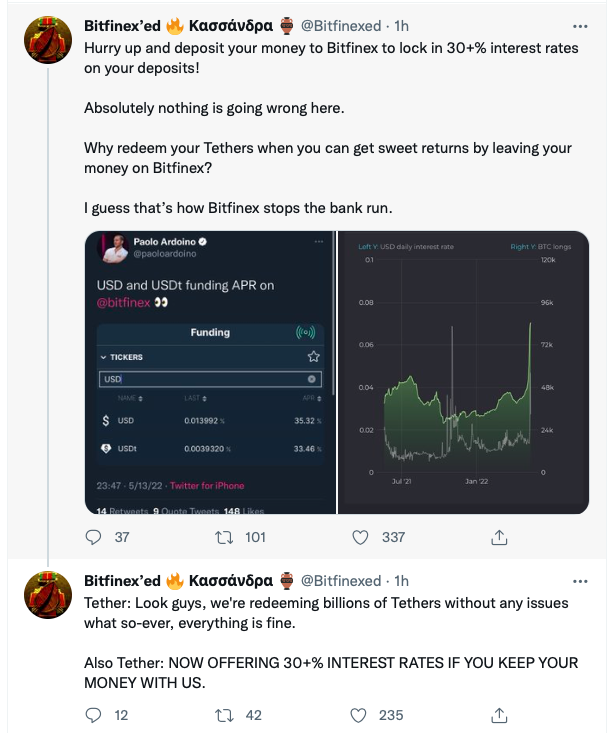
Task: Click the 1h timestamp of first tweet
Action: pyautogui.click(x=400, y=25)
